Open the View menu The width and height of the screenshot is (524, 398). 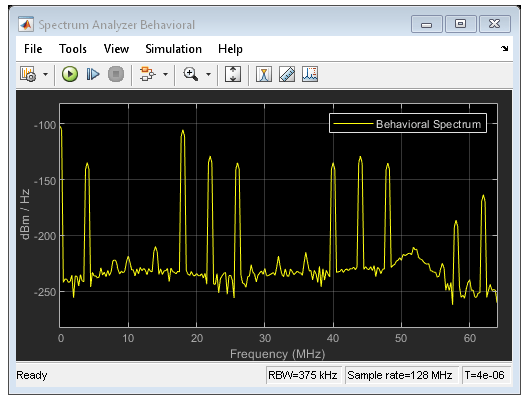pyautogui.click(x=116, y=49)
